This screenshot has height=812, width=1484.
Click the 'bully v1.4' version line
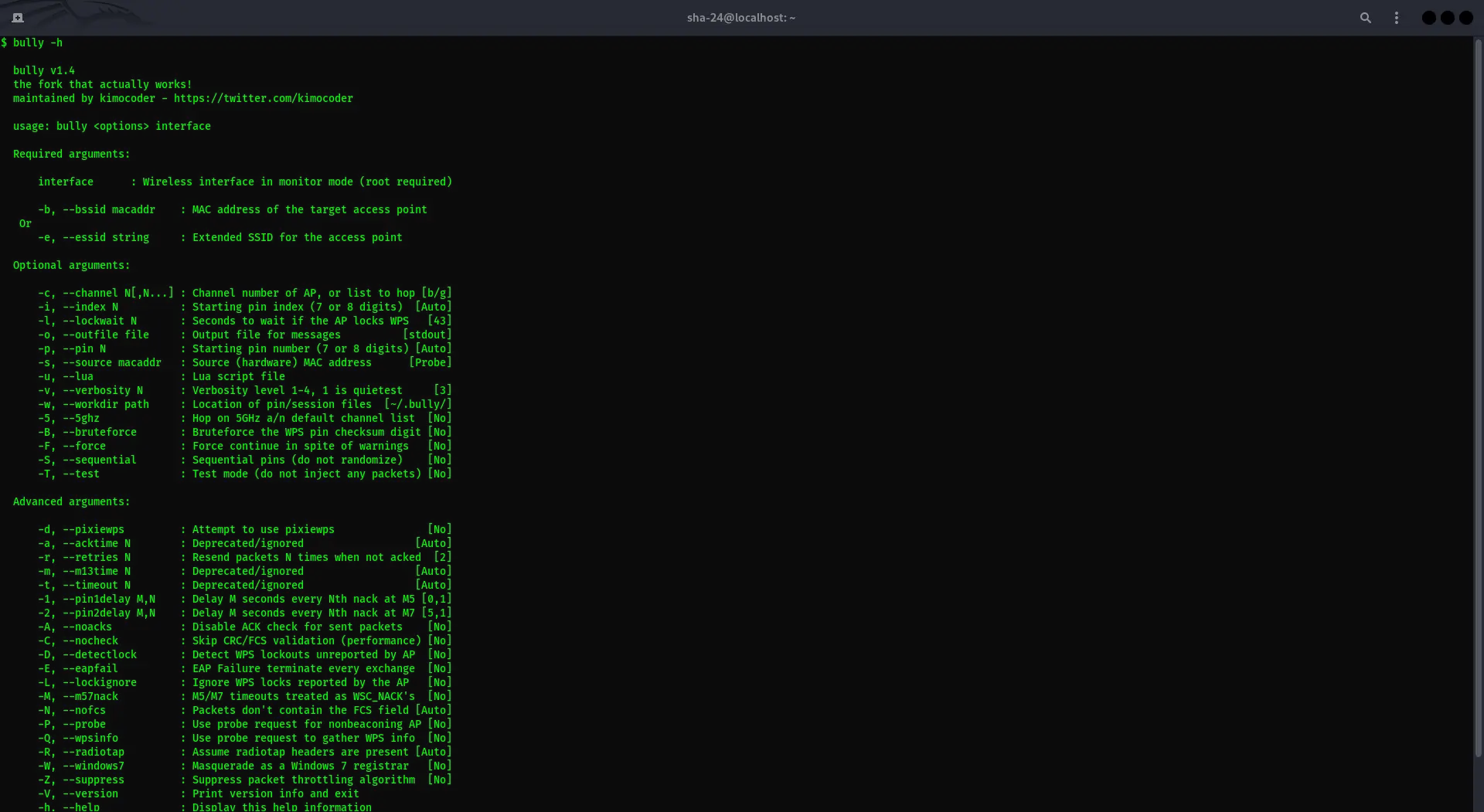click(44, 70)
